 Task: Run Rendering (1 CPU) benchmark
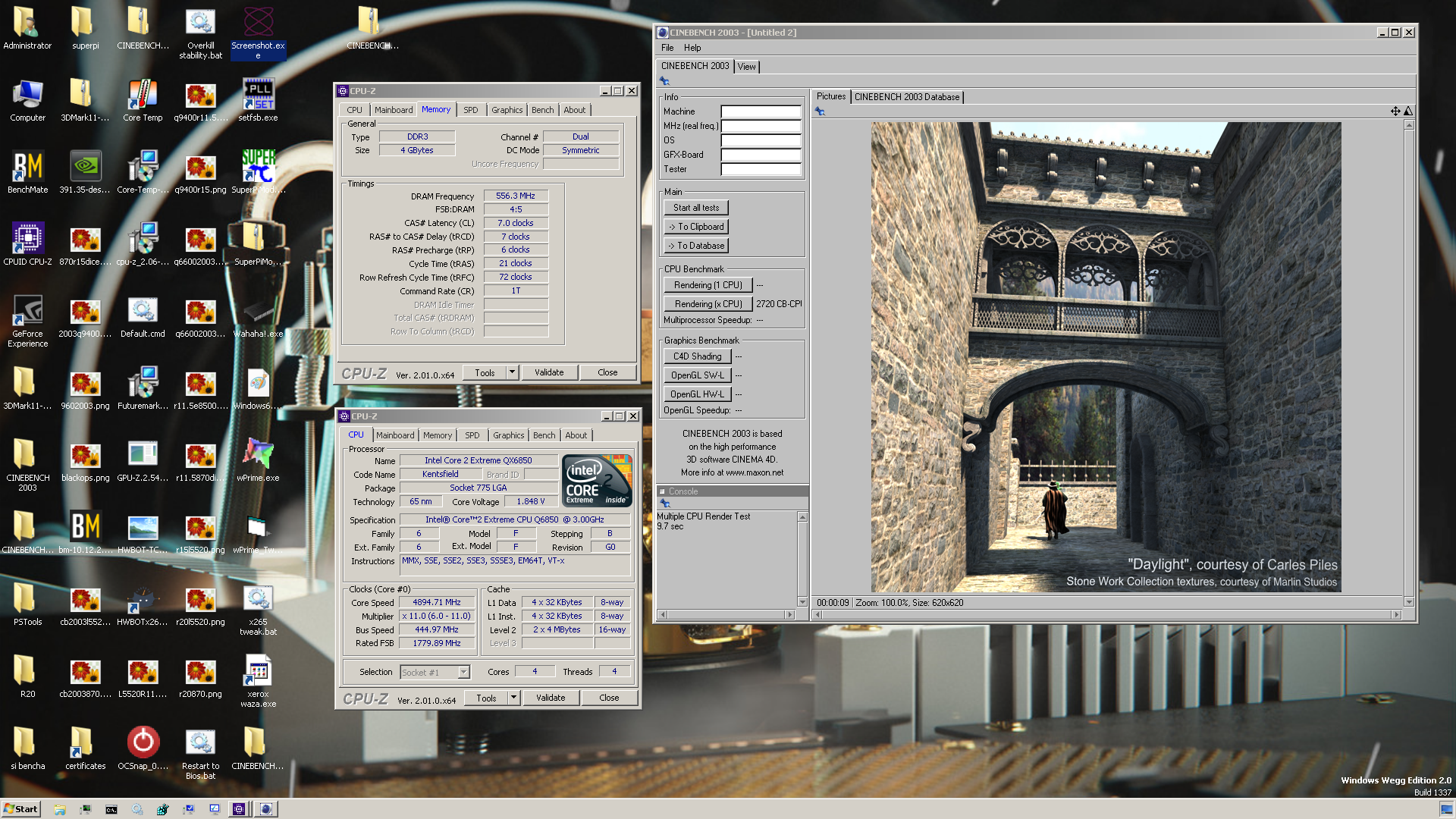[708, 285]
